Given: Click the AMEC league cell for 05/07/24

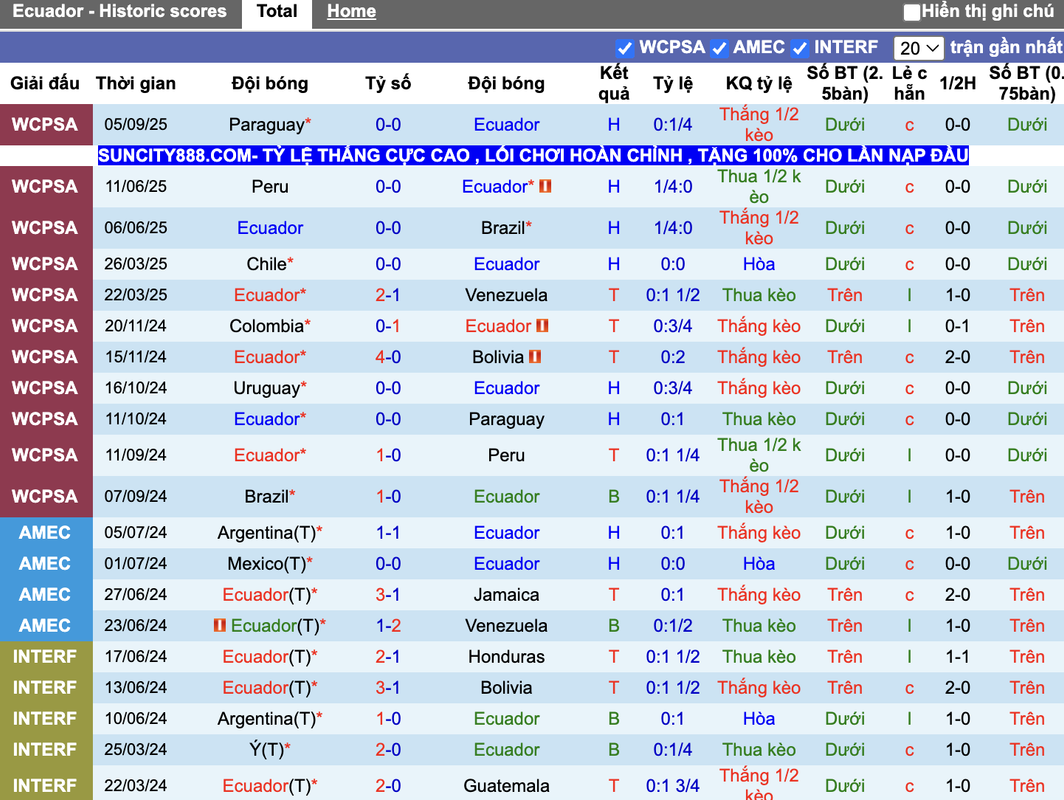Looking at the screenshot, I should point(45,533).
